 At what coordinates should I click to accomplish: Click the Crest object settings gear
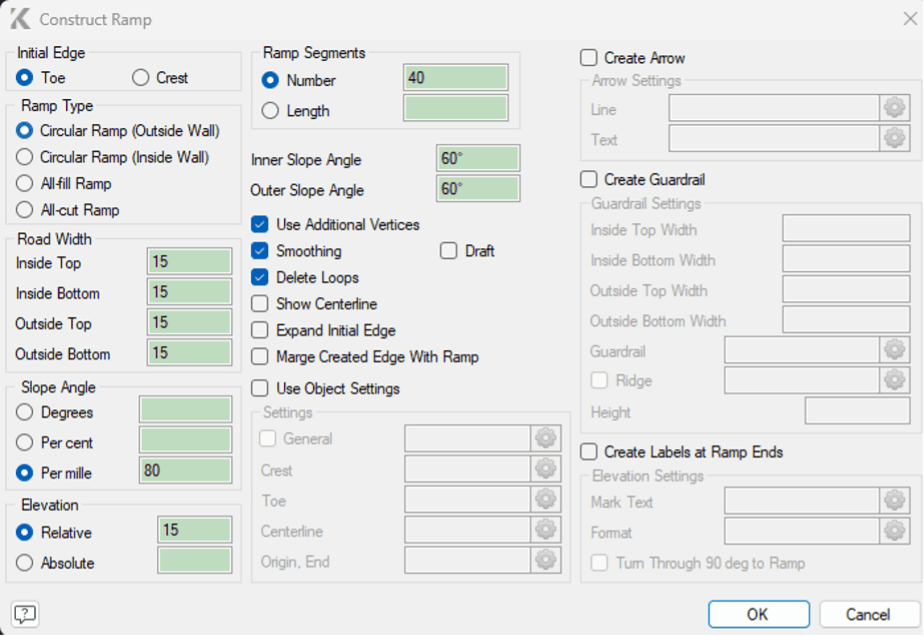(545, 469)
